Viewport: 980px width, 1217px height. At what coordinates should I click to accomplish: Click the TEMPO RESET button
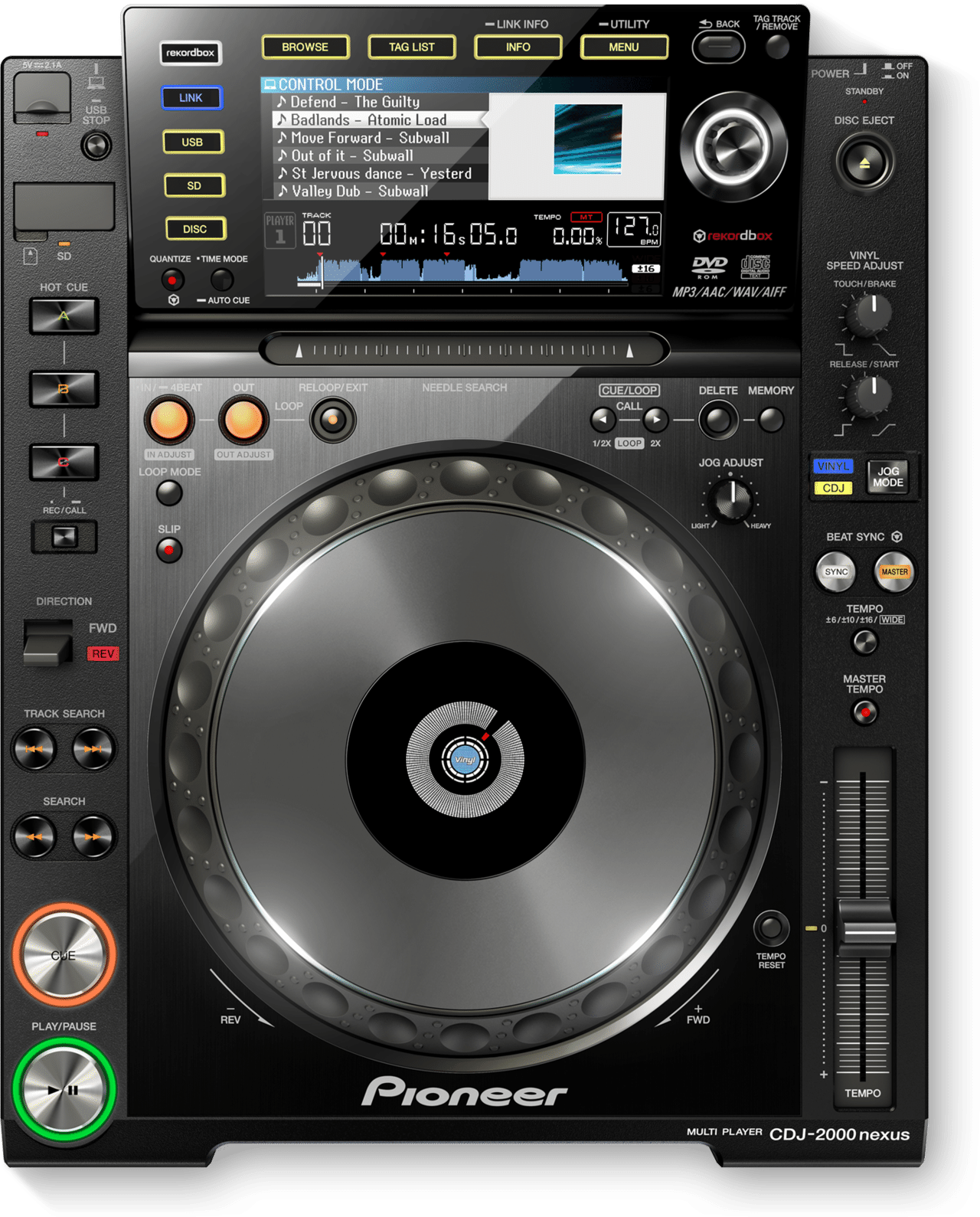771,928
